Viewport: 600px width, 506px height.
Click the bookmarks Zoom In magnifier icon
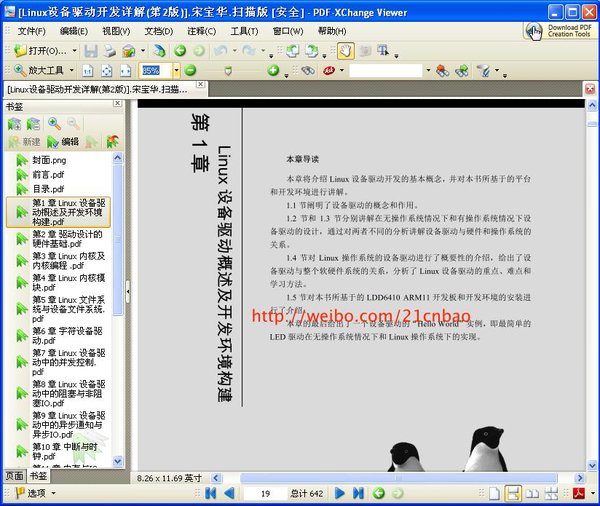coord(54,124)
